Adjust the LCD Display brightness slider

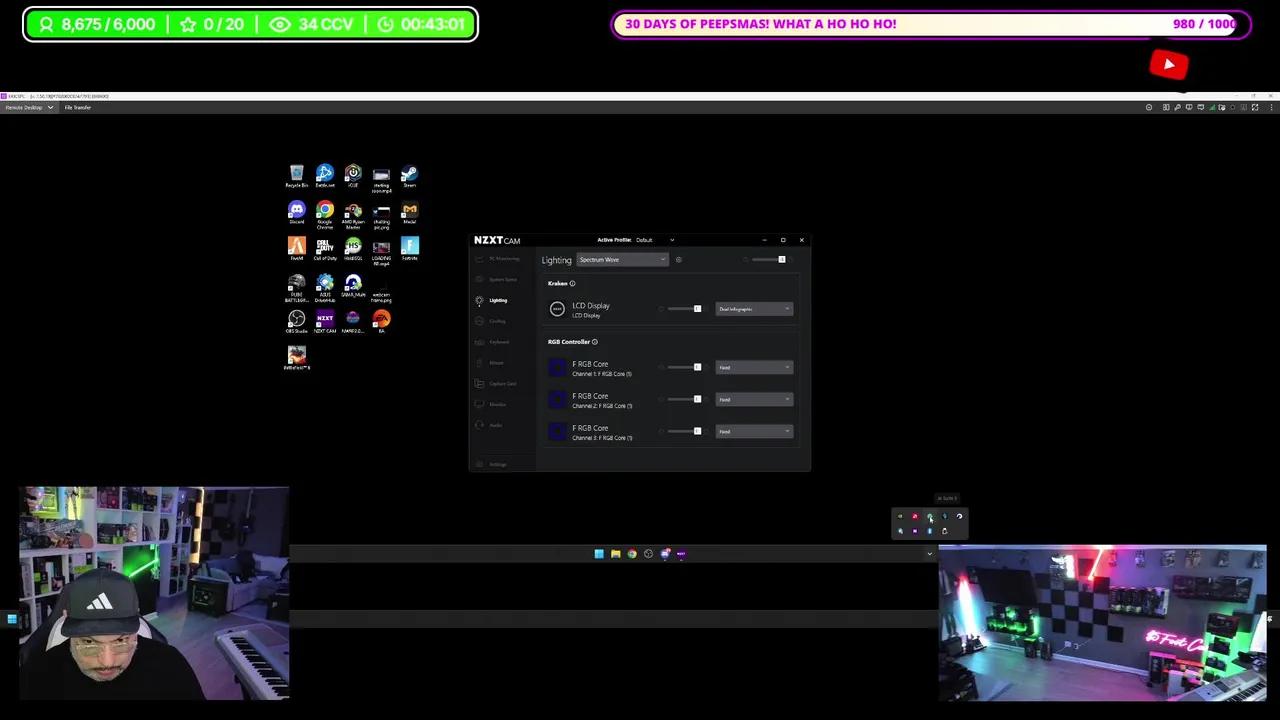pyautogui.click(x=683, y=309)
